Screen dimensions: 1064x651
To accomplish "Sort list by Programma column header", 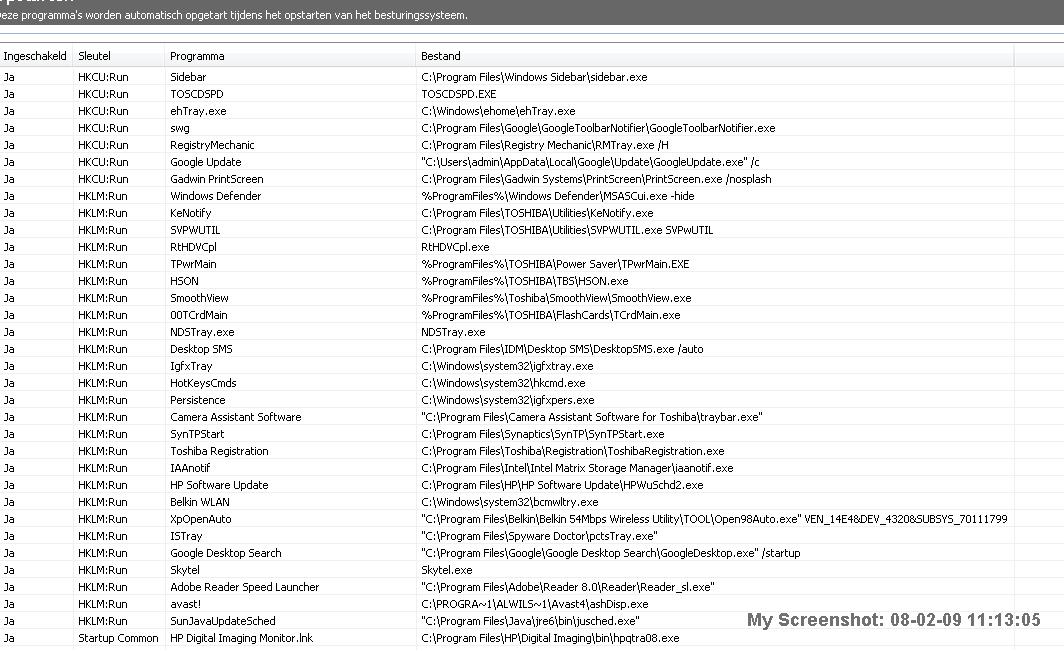I will pos(197,56).
